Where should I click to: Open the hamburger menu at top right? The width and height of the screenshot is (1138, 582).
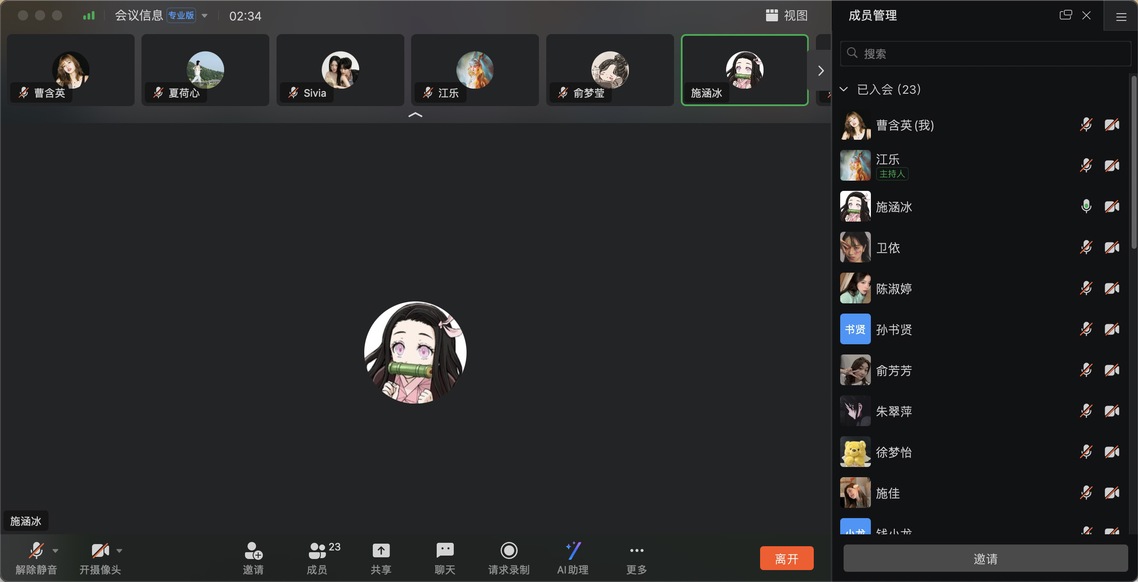coord(1121,17)
